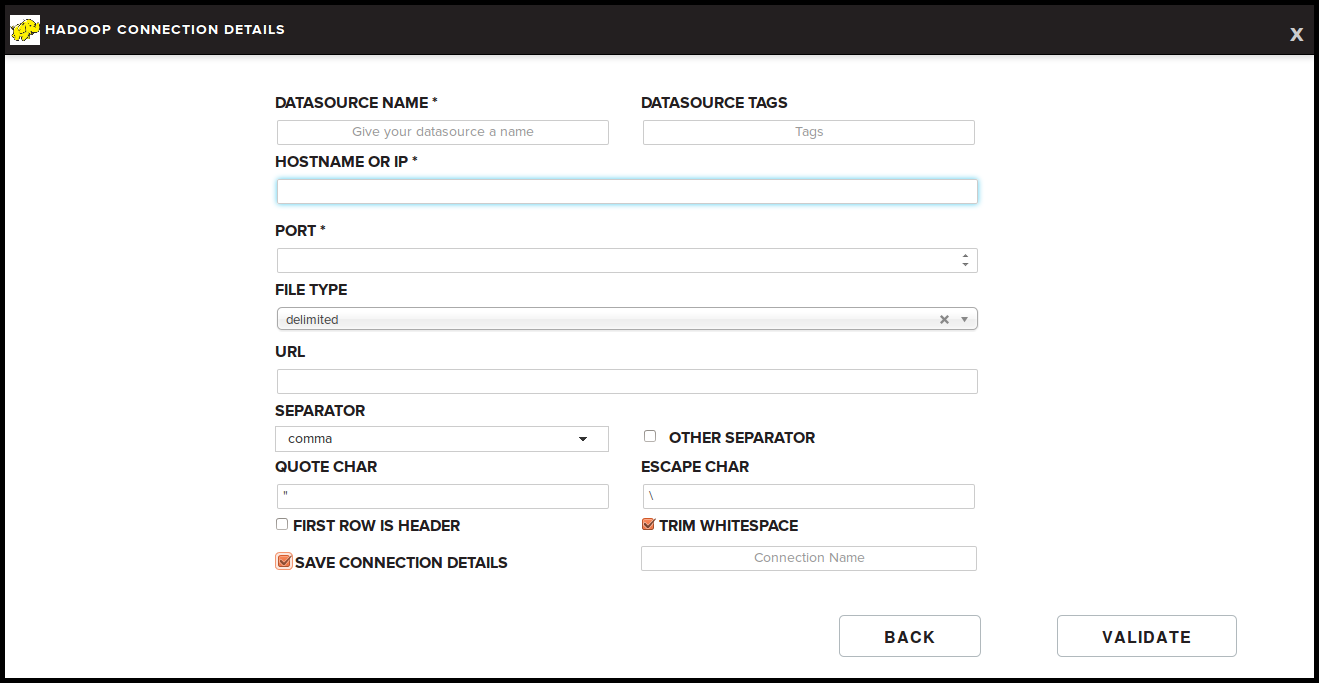
Task: Click the Back button
Action: coord(910,636)
